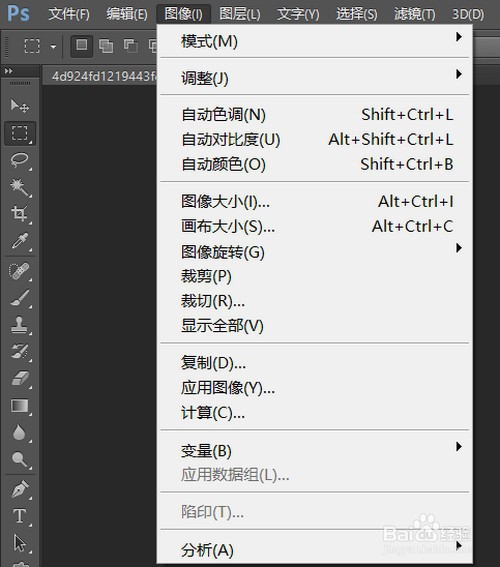Switch to document tab 4d924fd1219443f

click(100, 76)
